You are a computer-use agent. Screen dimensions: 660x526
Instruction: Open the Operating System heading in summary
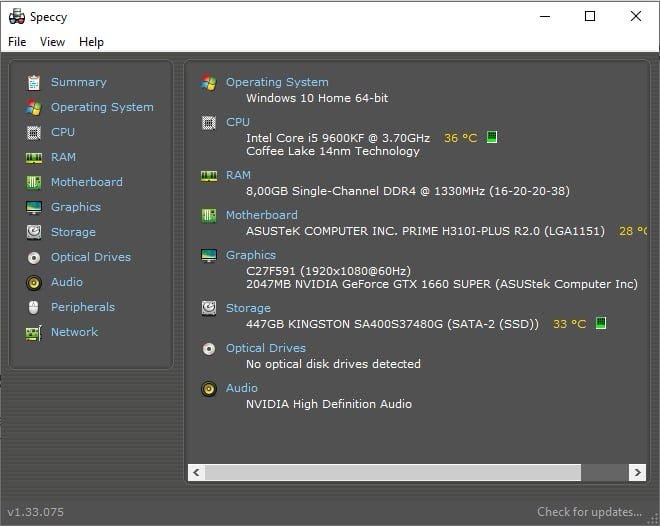[276, 82]
